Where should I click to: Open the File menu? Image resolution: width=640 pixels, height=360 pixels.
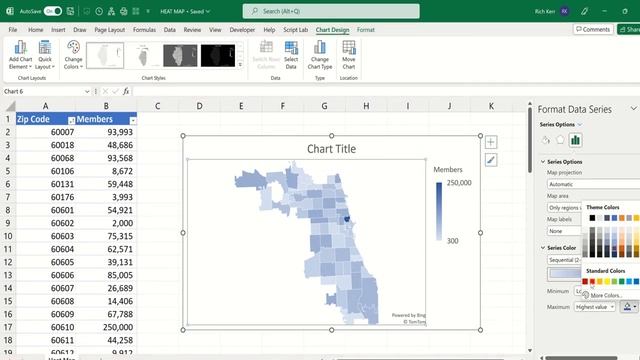click(13, 30)
